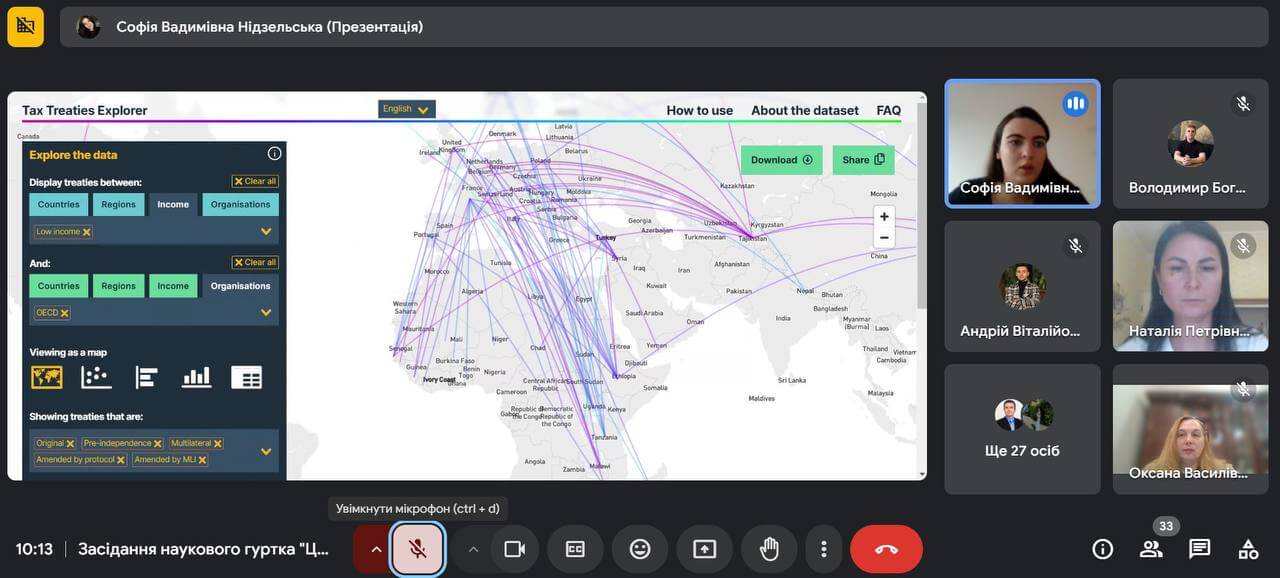
Task: Leave the call with red hang-up button
Action: (x=886, y=549)
